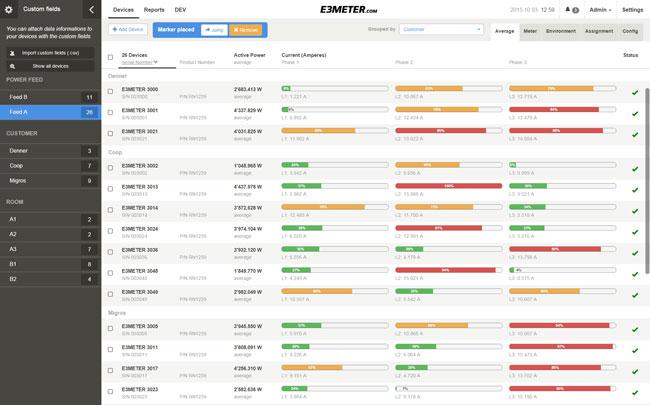This screenshot has width=650, height=405.
Task: Click Phase 3 red bar of E3METER 3011
Action: tap(561, 346)
